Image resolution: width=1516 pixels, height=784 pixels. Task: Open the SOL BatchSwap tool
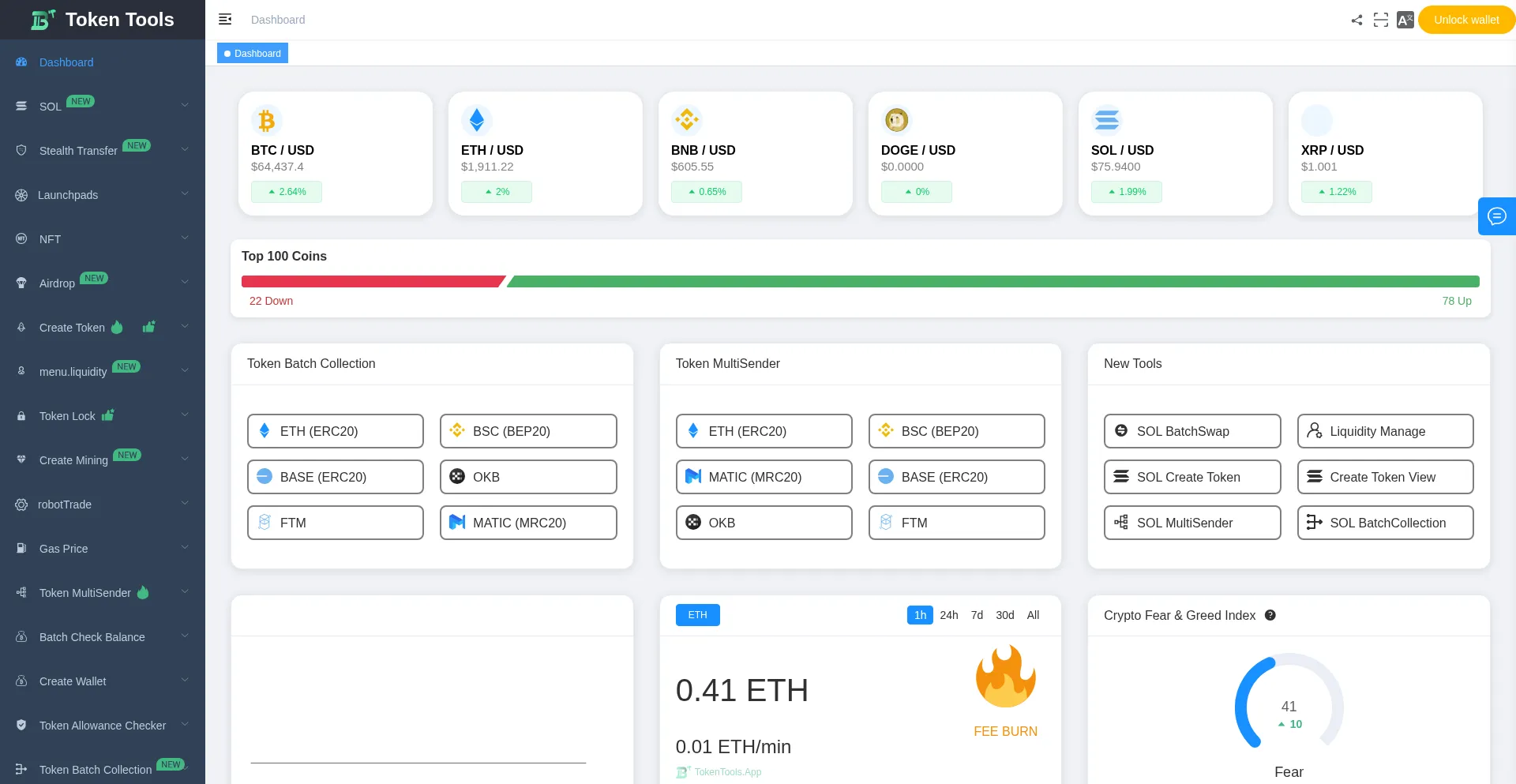click(1192, 431)
